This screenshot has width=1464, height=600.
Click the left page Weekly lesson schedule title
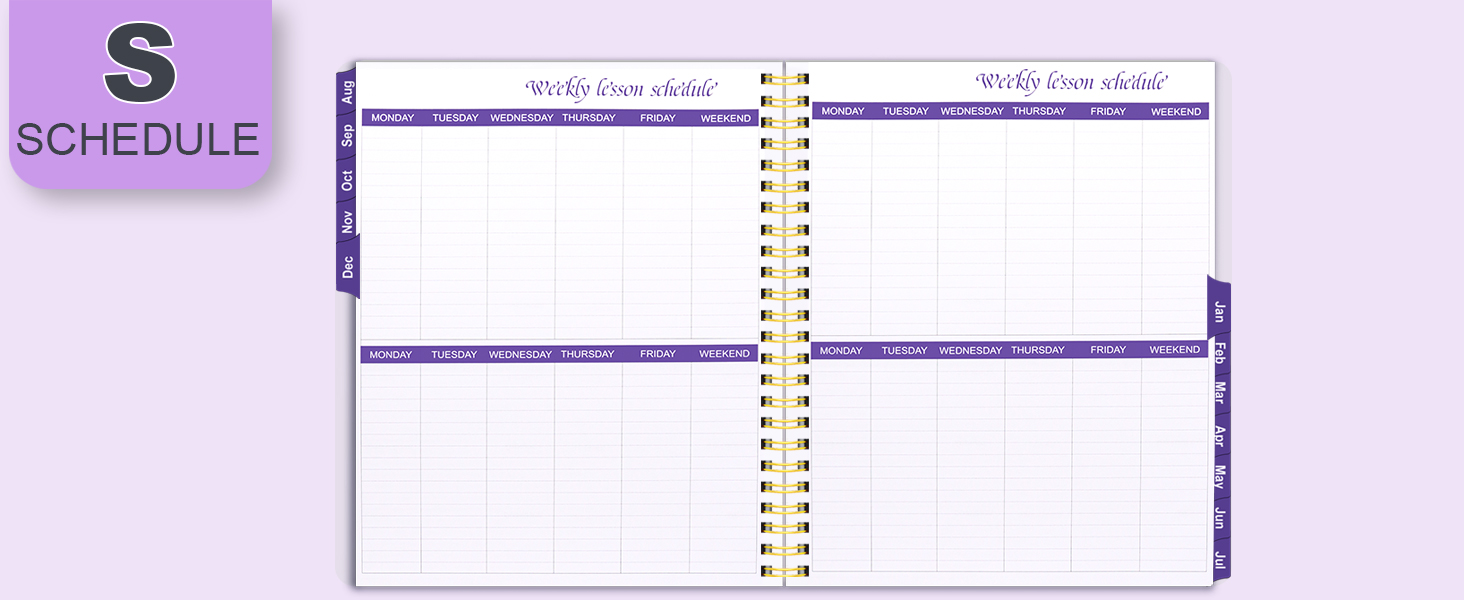(622, 88)
